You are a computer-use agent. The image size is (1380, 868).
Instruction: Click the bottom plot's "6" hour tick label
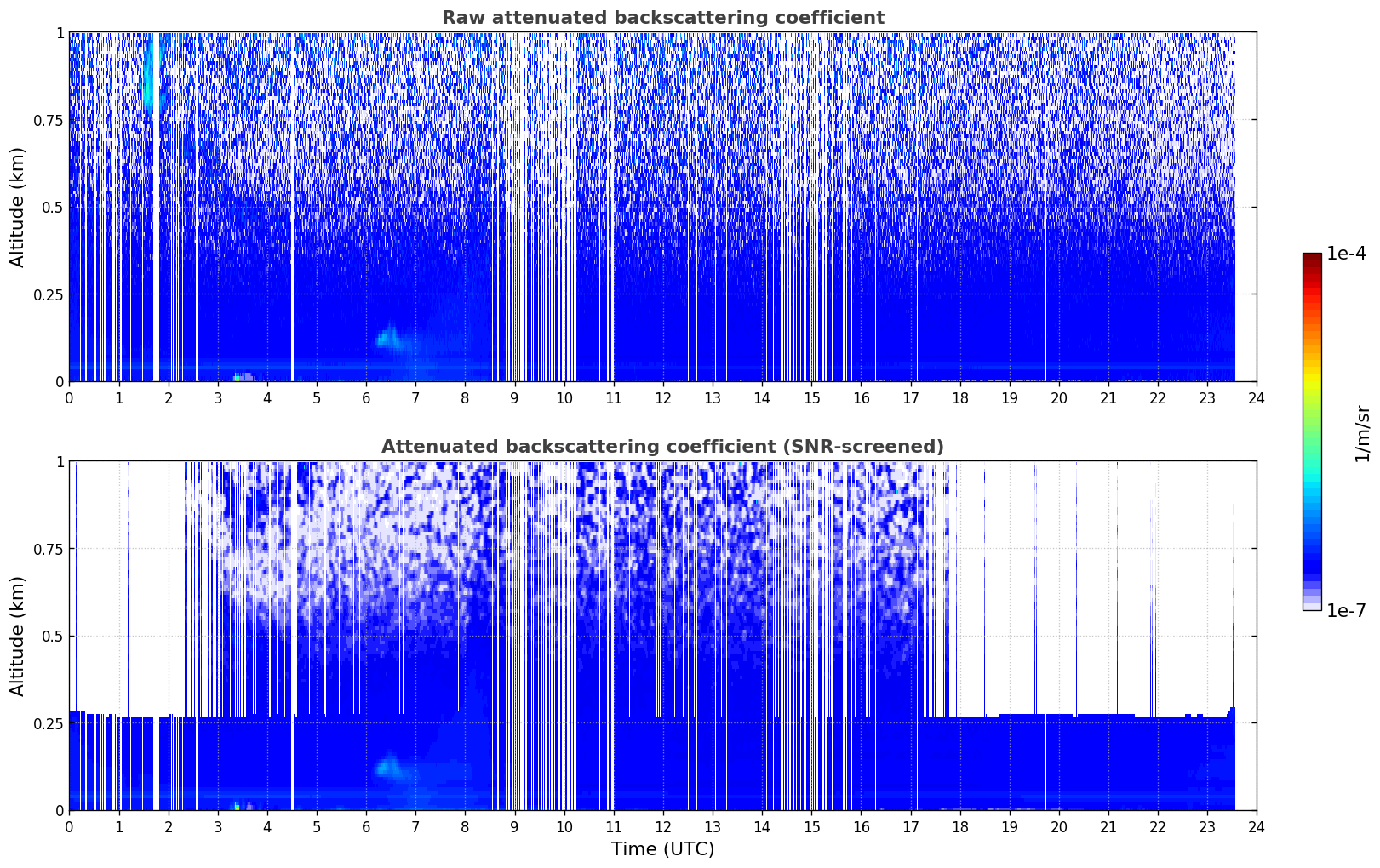366,826
